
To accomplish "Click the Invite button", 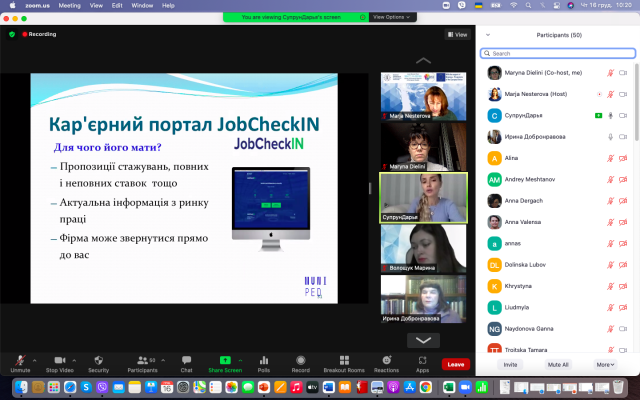I will 510,364.
